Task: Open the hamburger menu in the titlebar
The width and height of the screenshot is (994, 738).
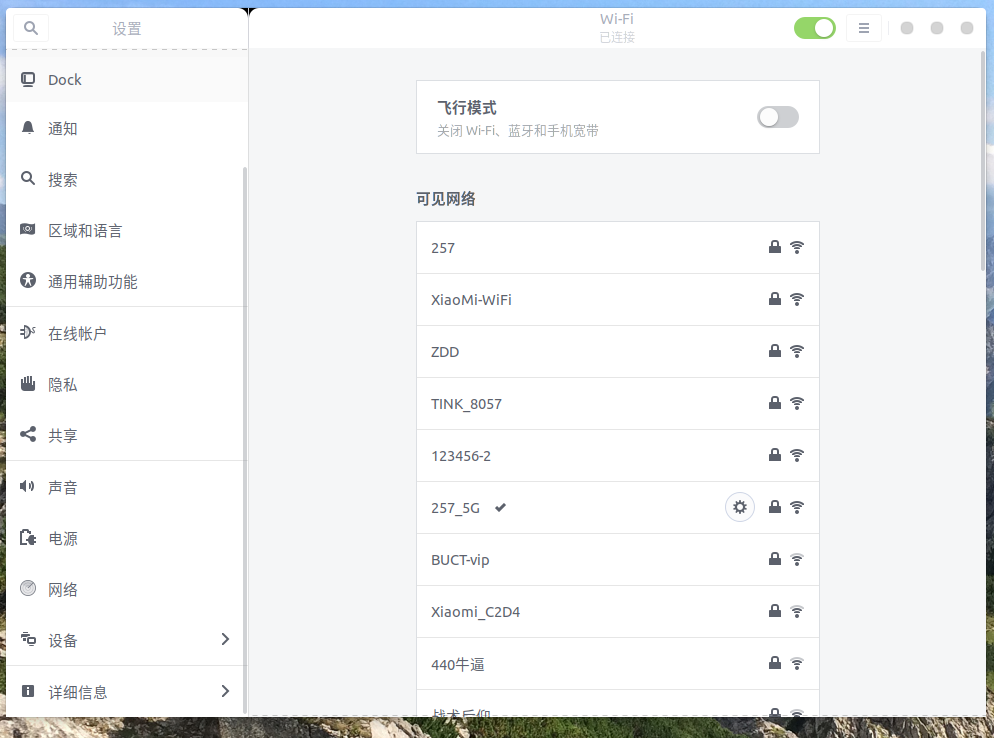Action: [864, 27]
